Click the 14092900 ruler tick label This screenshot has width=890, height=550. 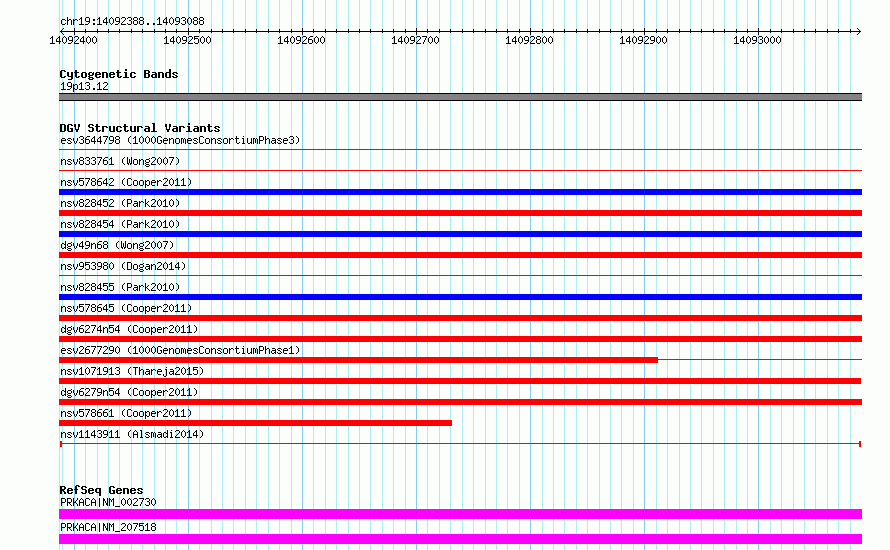point(643,40)
